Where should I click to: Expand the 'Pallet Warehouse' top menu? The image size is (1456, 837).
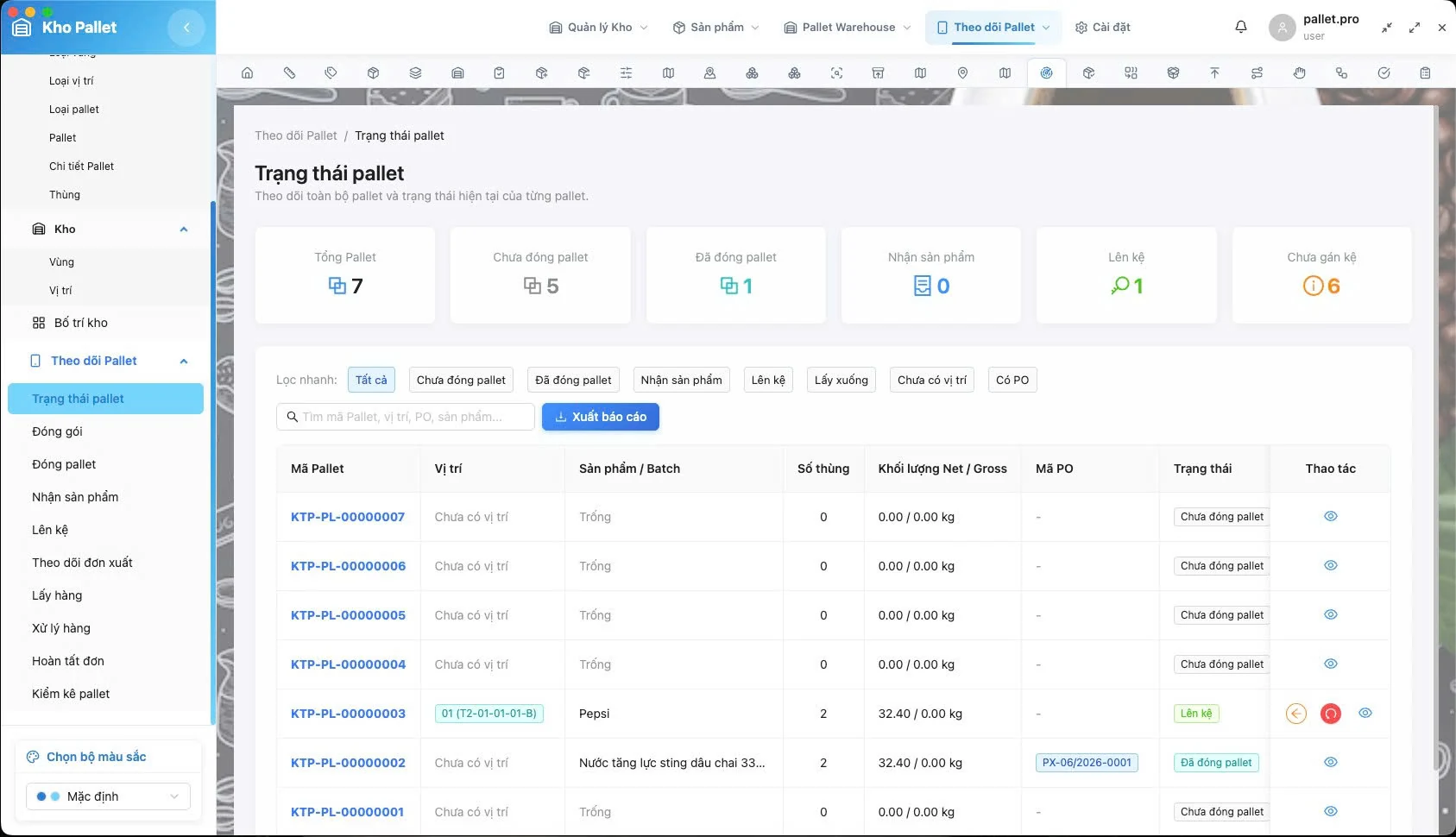click(847, 28)
